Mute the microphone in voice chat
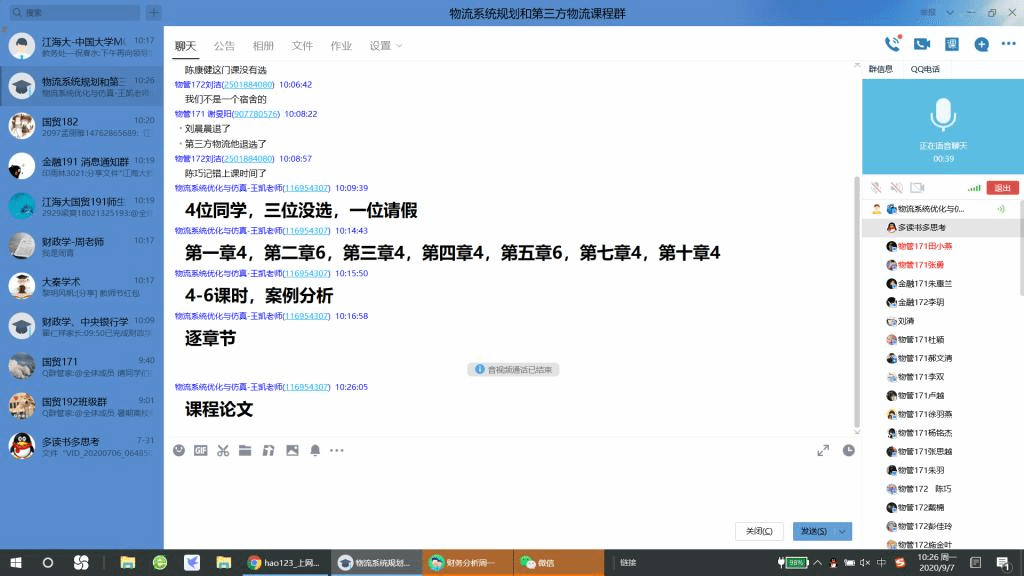1024x576 pixels. [876, 188]
